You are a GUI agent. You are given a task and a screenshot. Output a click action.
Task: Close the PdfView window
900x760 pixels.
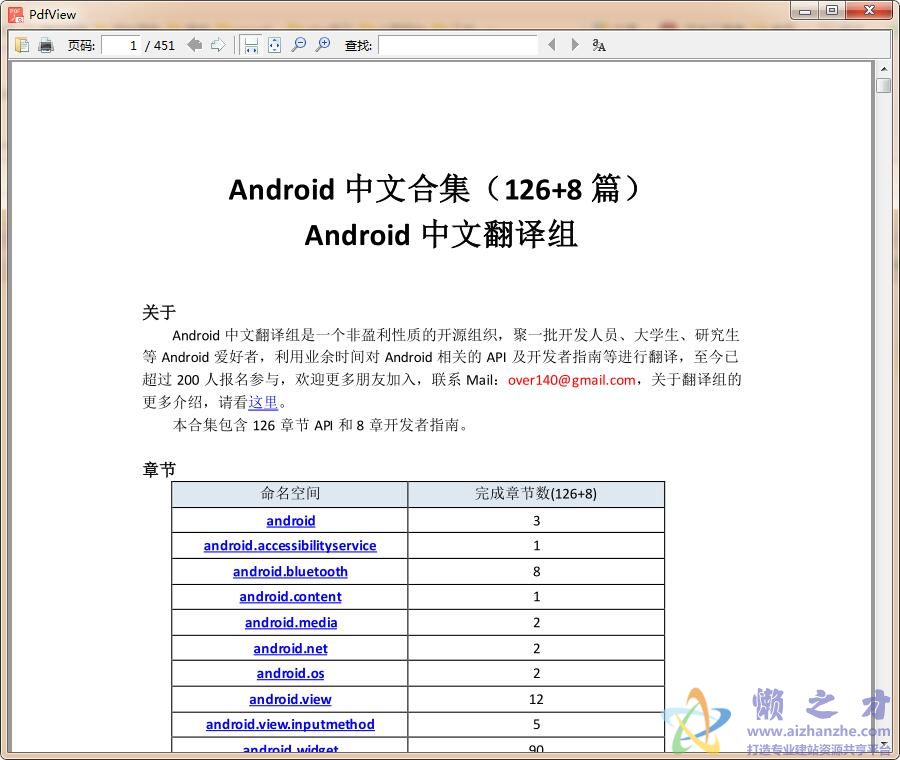coord(870,10)
